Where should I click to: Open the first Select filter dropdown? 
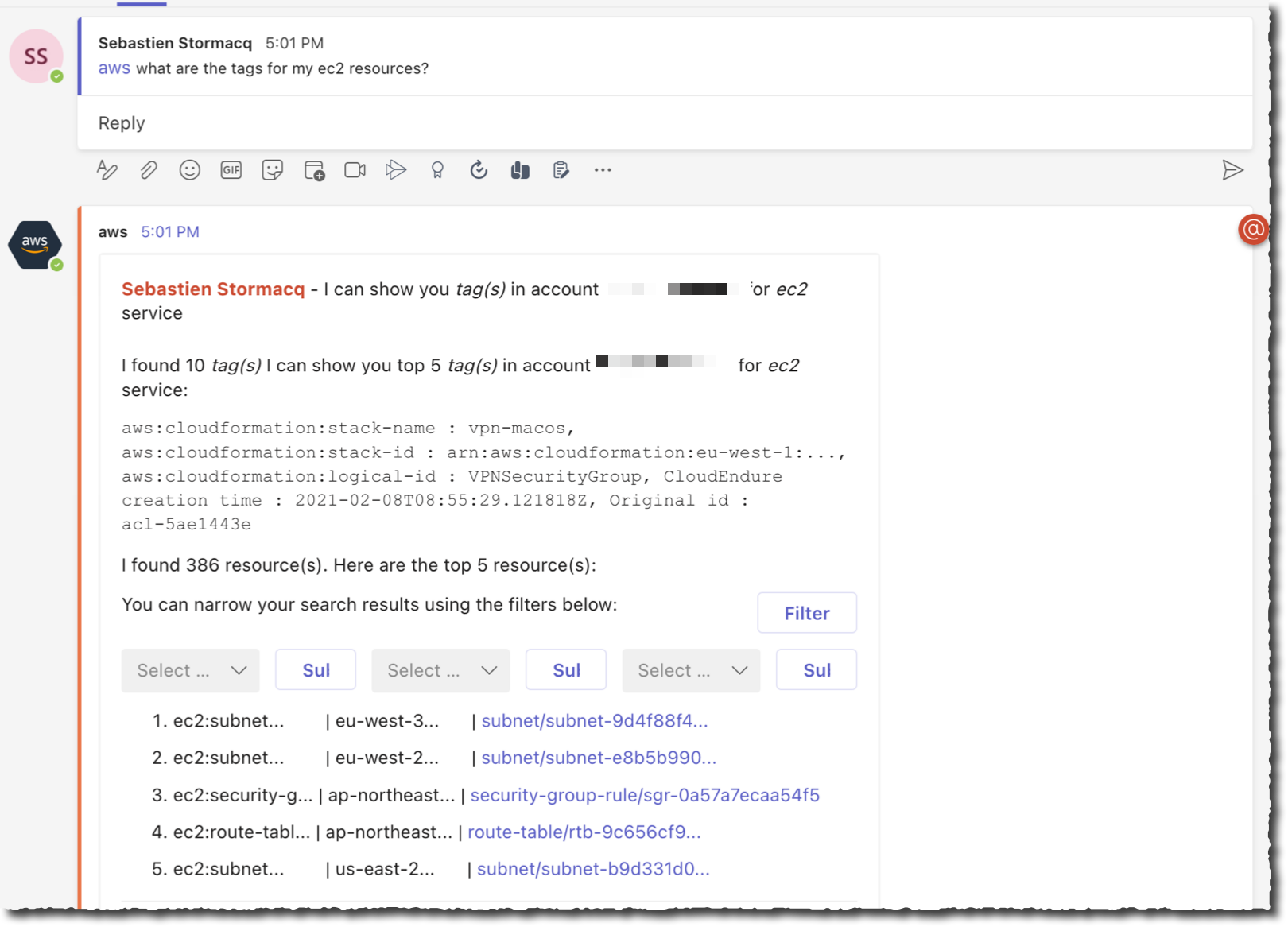190,670
